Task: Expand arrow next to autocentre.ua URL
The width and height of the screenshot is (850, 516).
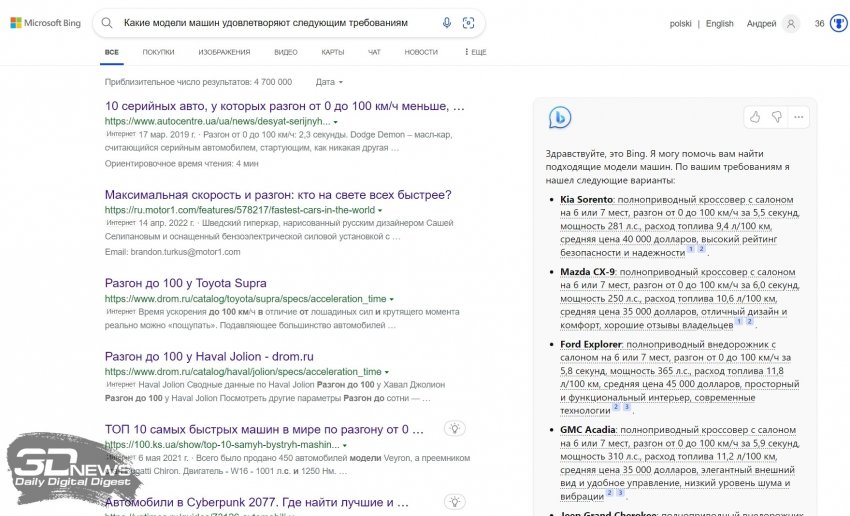Action: pos(336,121)
